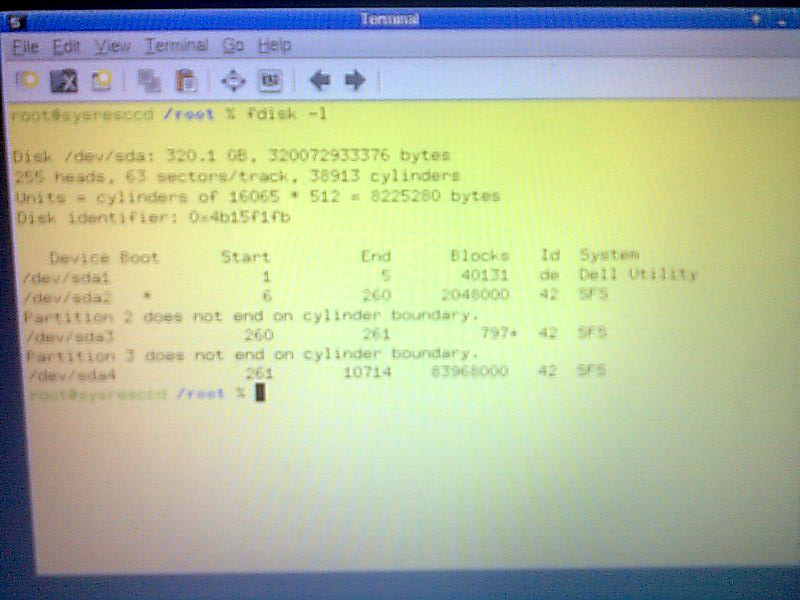
Task: Open the Go menu
Action: click(x=233, y=46)
